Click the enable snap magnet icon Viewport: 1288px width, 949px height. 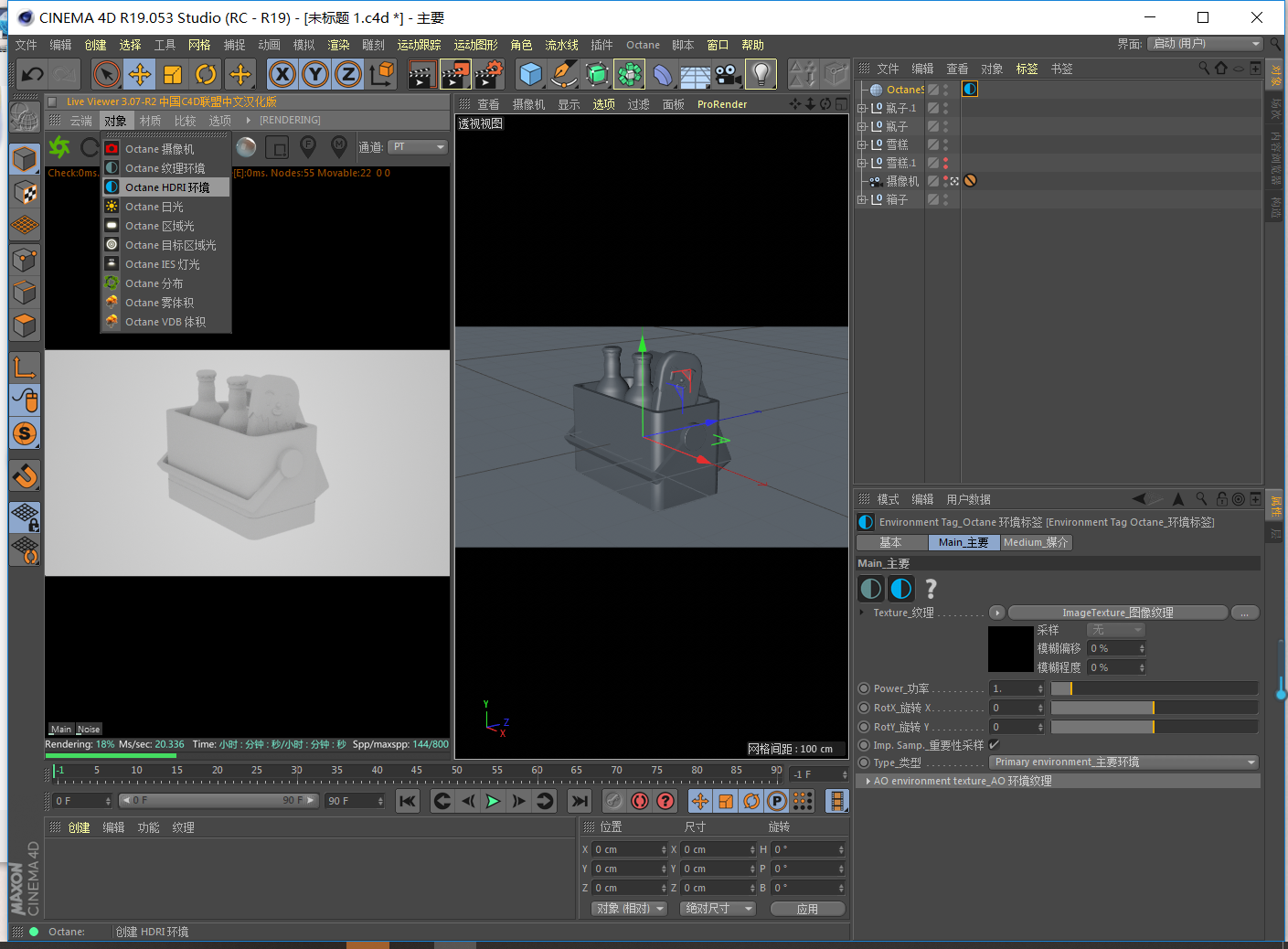click(25, 475)
